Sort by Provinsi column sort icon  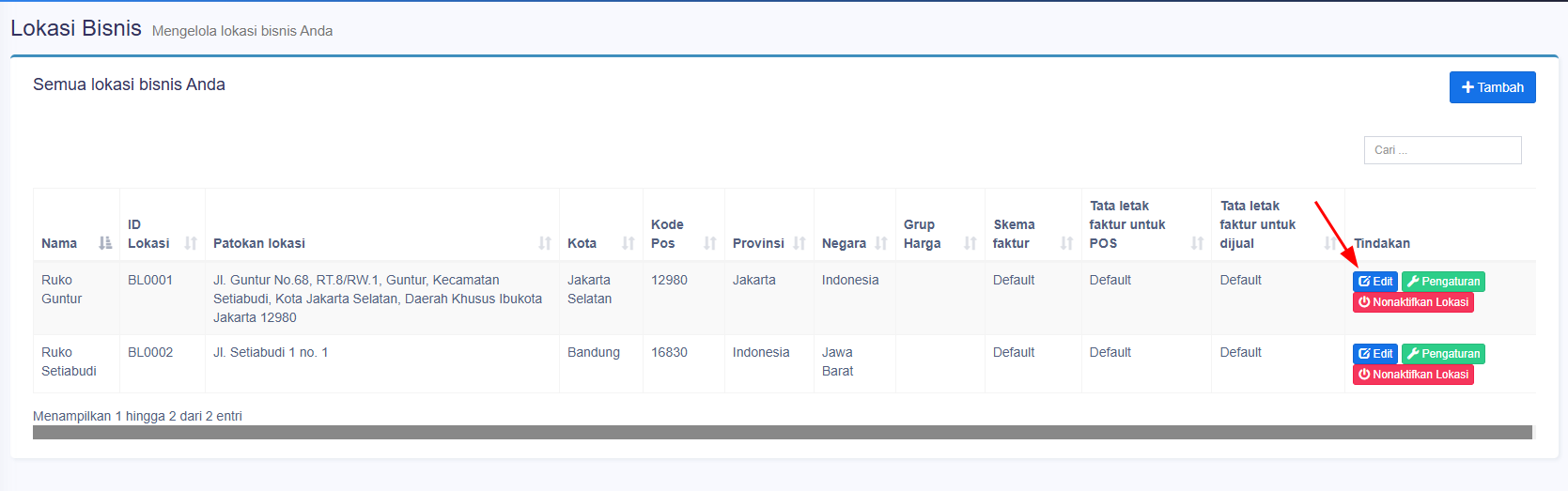tap(800, 243)
